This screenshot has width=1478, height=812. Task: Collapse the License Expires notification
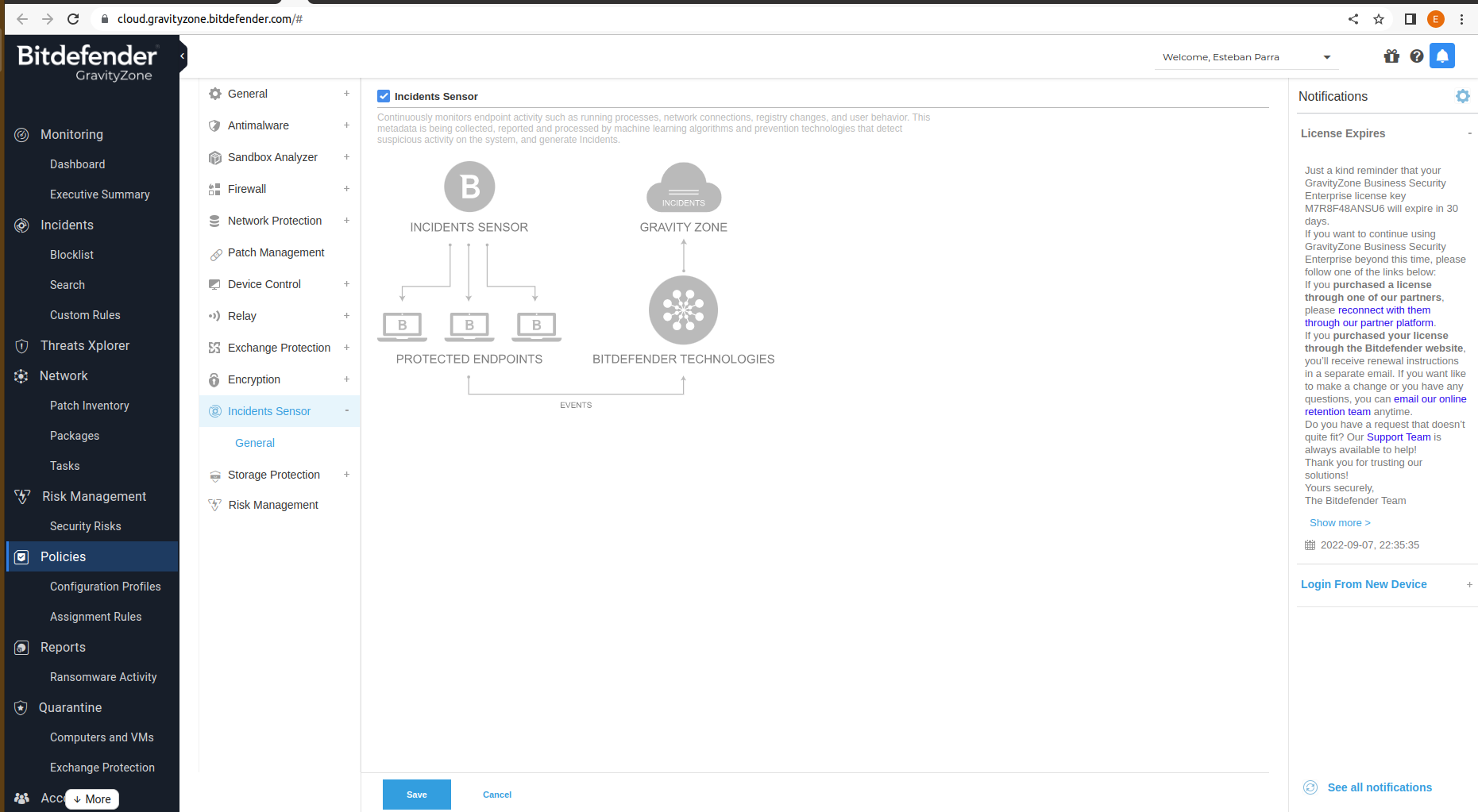[x=1468, y=133]
